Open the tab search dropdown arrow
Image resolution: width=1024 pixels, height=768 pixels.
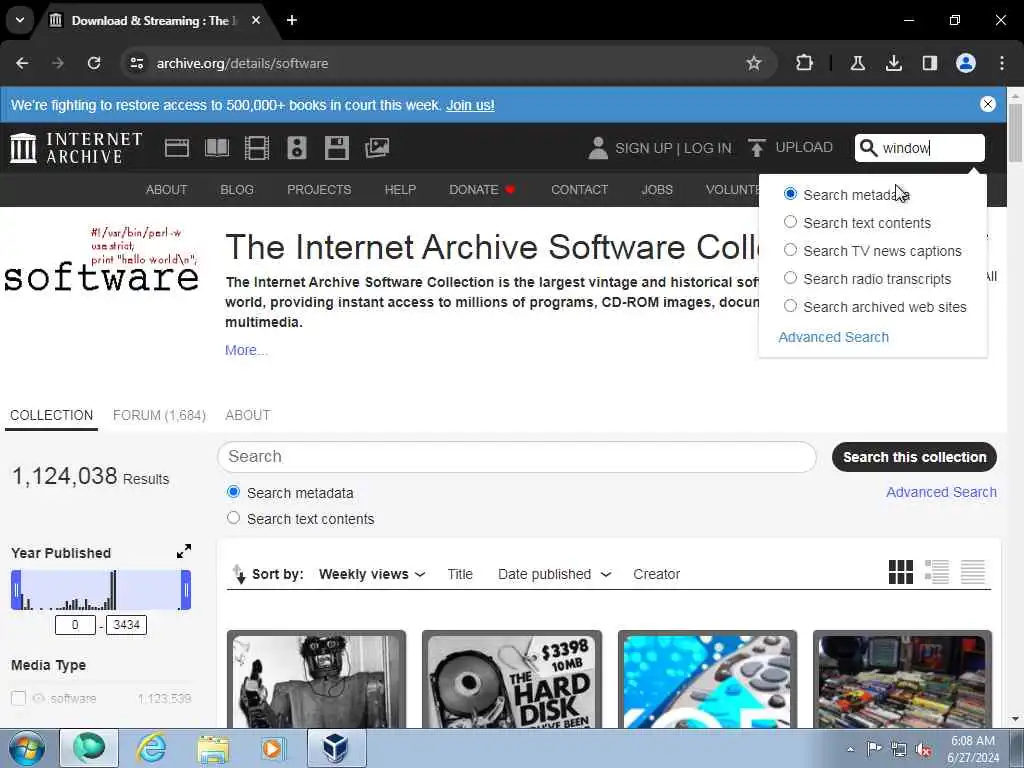click(20, 20)
